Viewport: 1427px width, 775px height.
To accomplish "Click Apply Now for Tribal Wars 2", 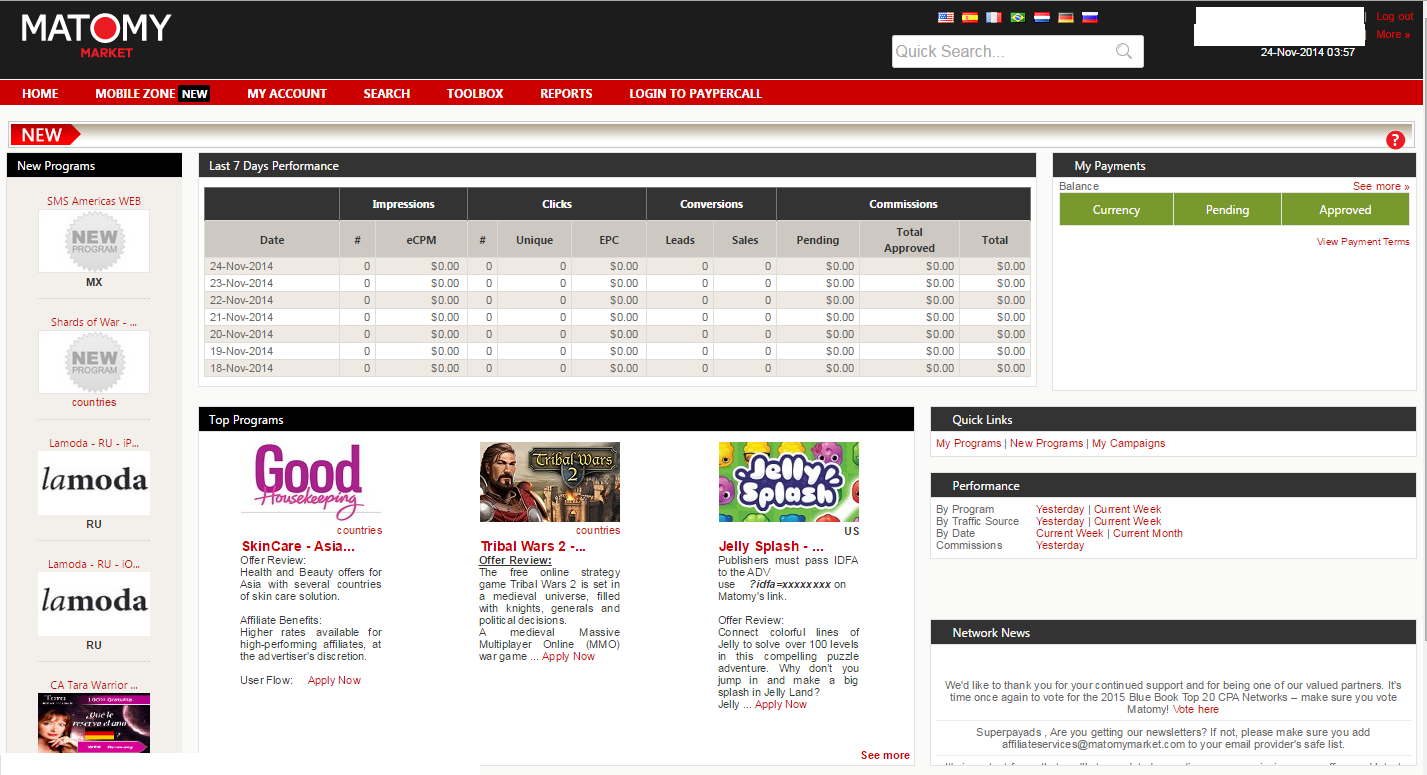I will (568, 656).
